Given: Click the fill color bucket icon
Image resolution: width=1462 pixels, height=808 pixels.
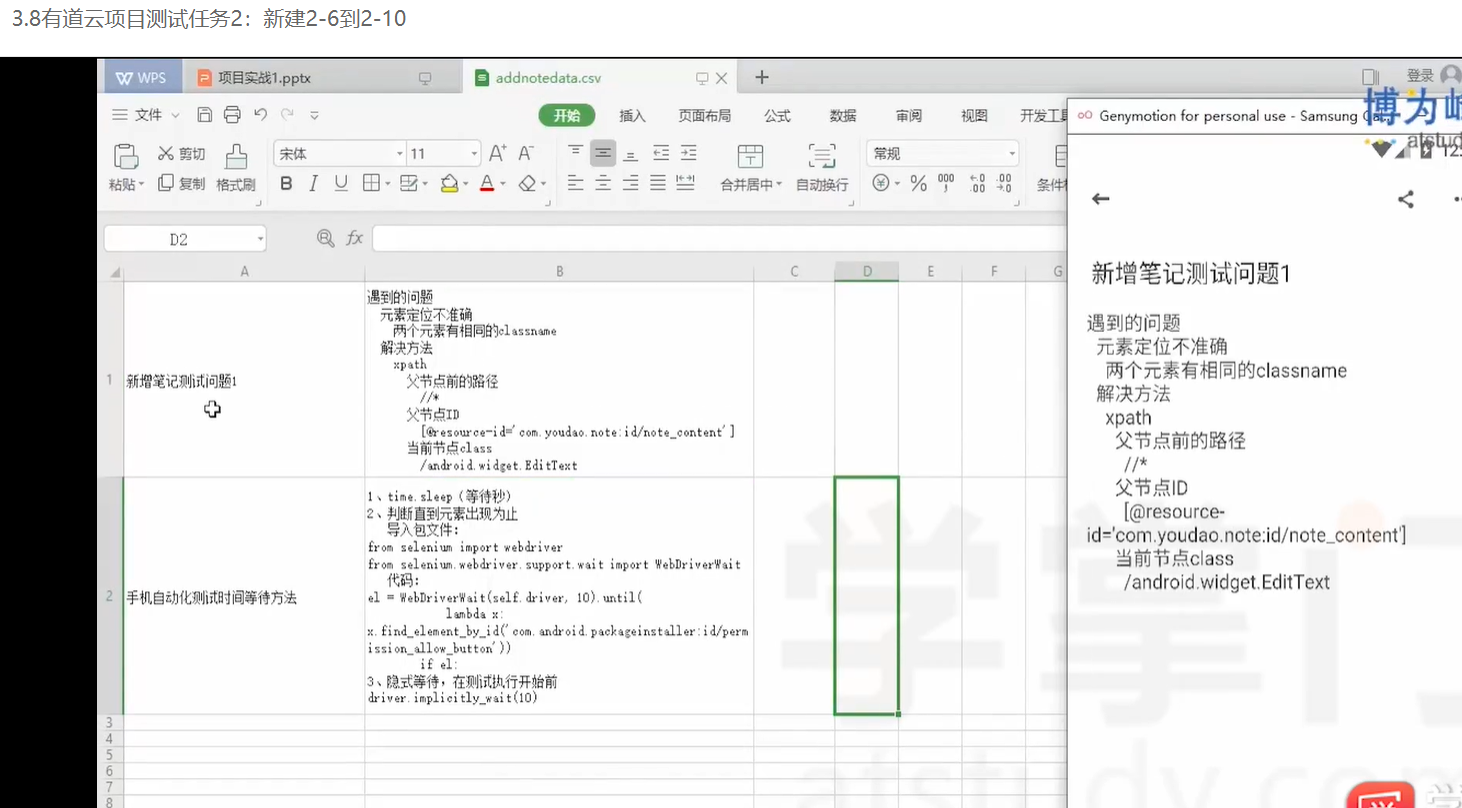Looking at the screenshot, I should (449, 183).
